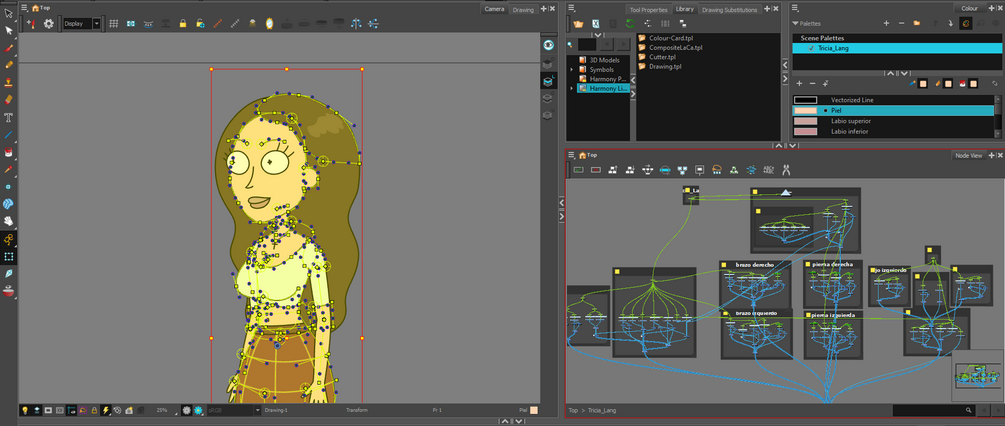This screenshot has height=426, width=1005.
Task: Select the Labio inferior colour swatch
Action: coord(805,131)
